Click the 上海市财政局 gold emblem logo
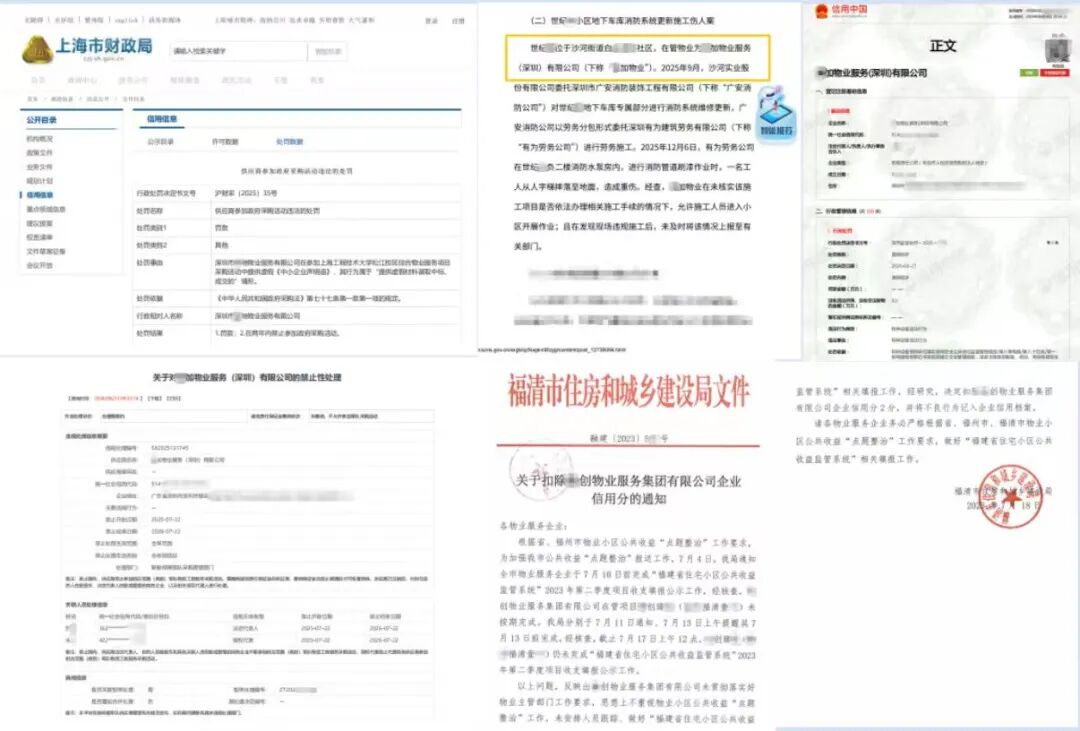This screenshot has width=1080, height=731. [37, 49]
